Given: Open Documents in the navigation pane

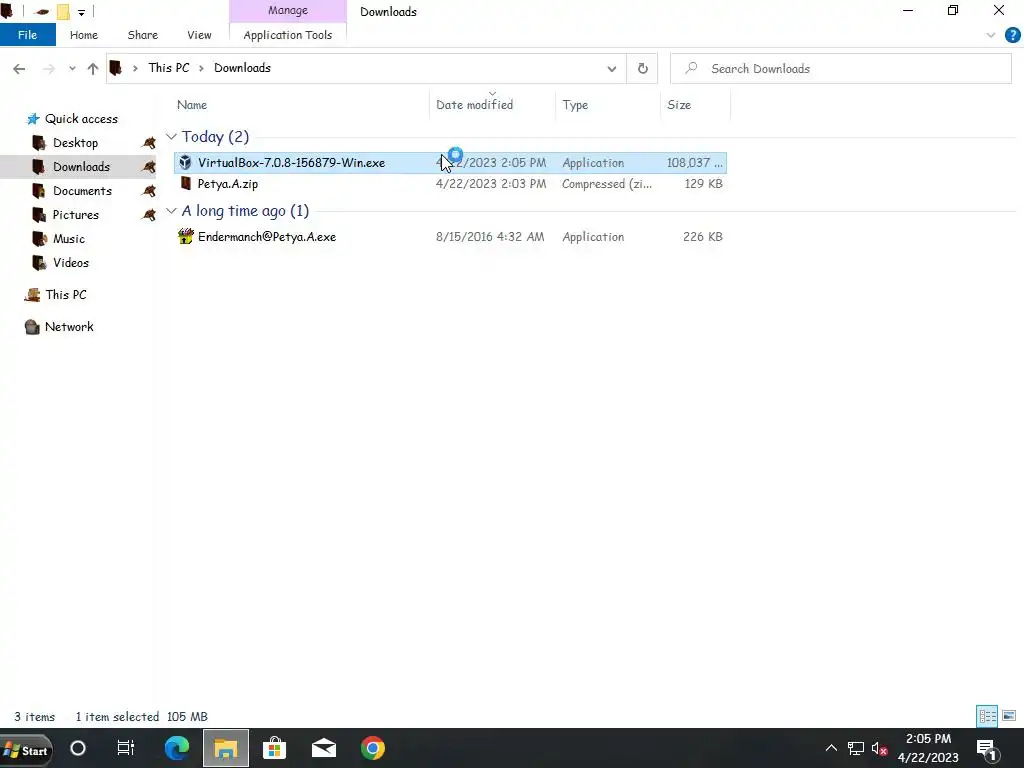Looking at the screenshot, I should pyautogui.click(x=82, y=191).
